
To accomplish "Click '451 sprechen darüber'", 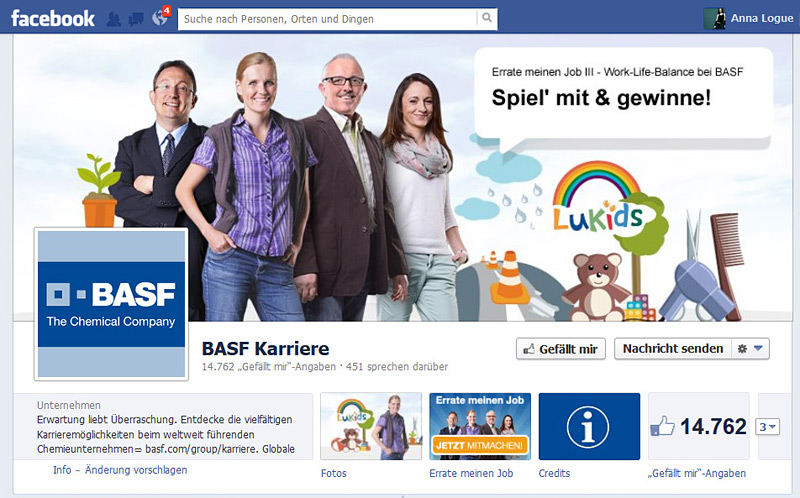I will [397, 366].
